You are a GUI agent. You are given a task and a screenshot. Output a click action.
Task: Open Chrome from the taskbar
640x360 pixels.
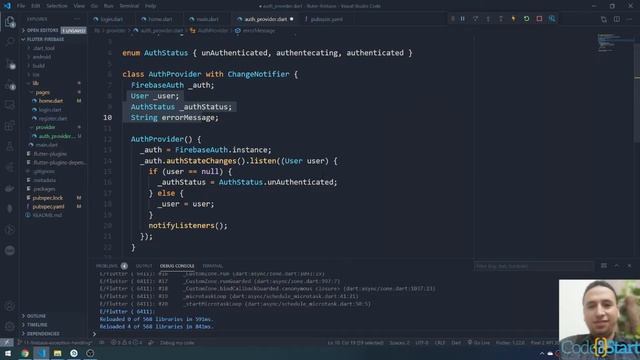click(25, 353)
